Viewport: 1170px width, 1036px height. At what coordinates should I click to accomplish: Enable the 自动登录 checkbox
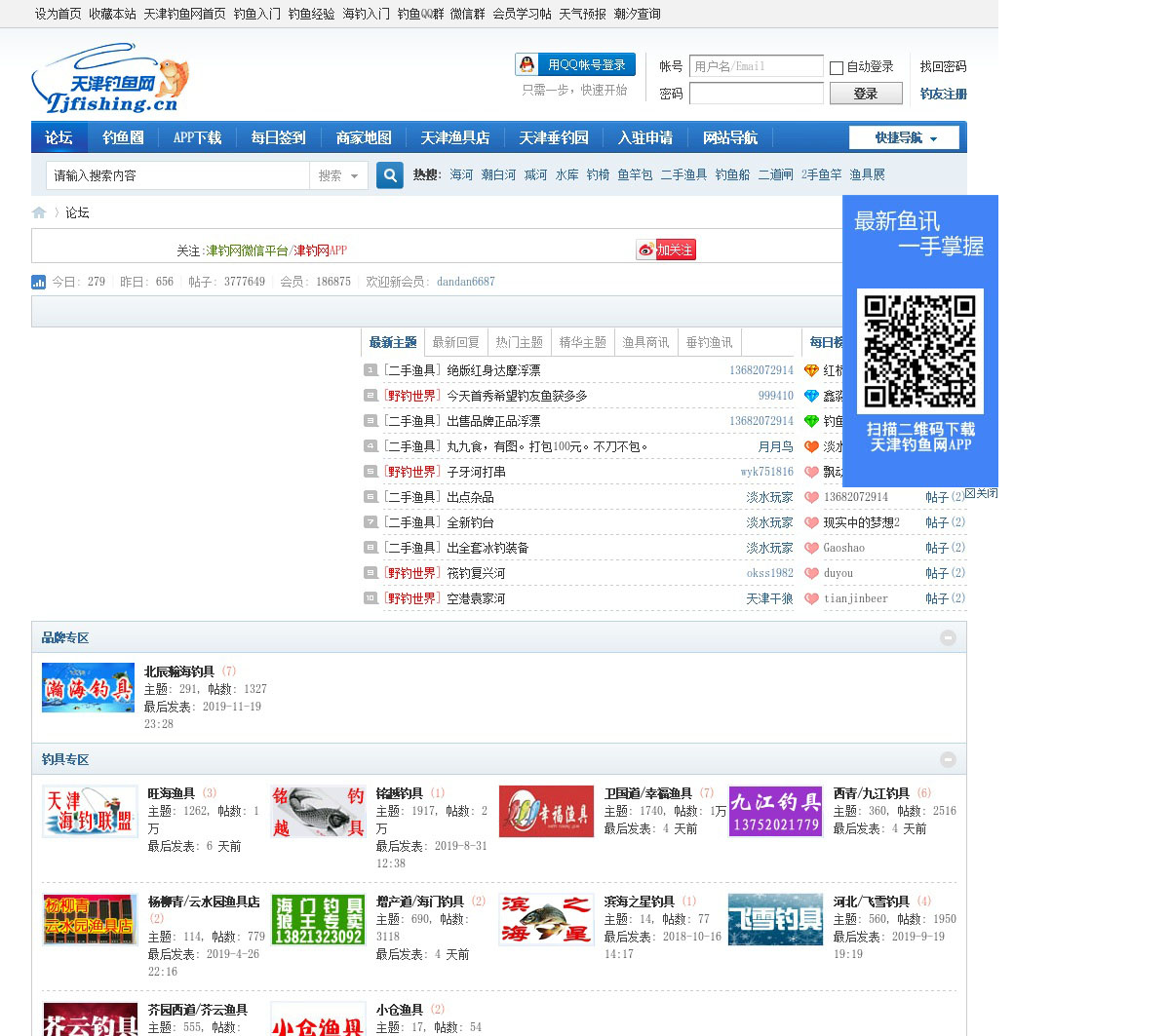click(x=837, y=68)
